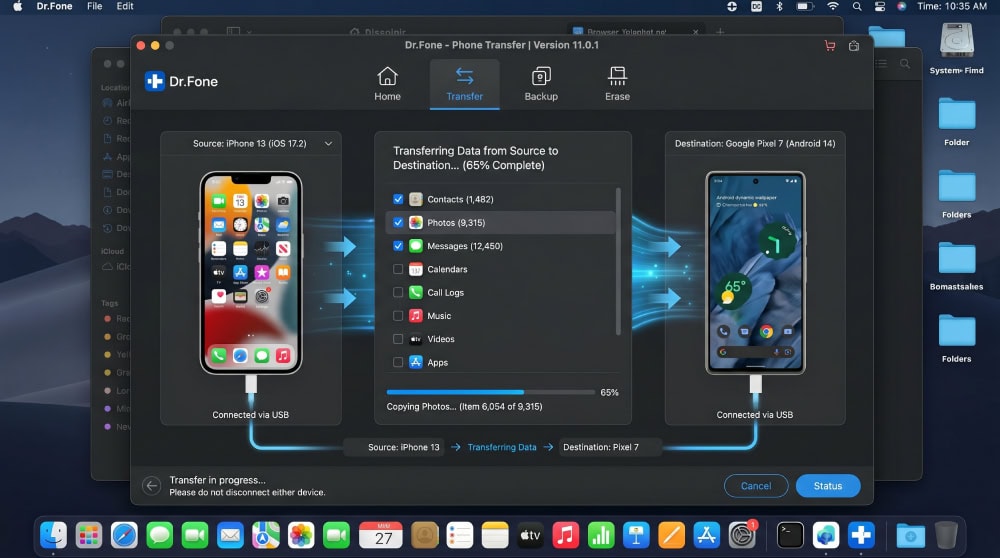Click the Destination: Pixel 7 step label

coord(601,447)
